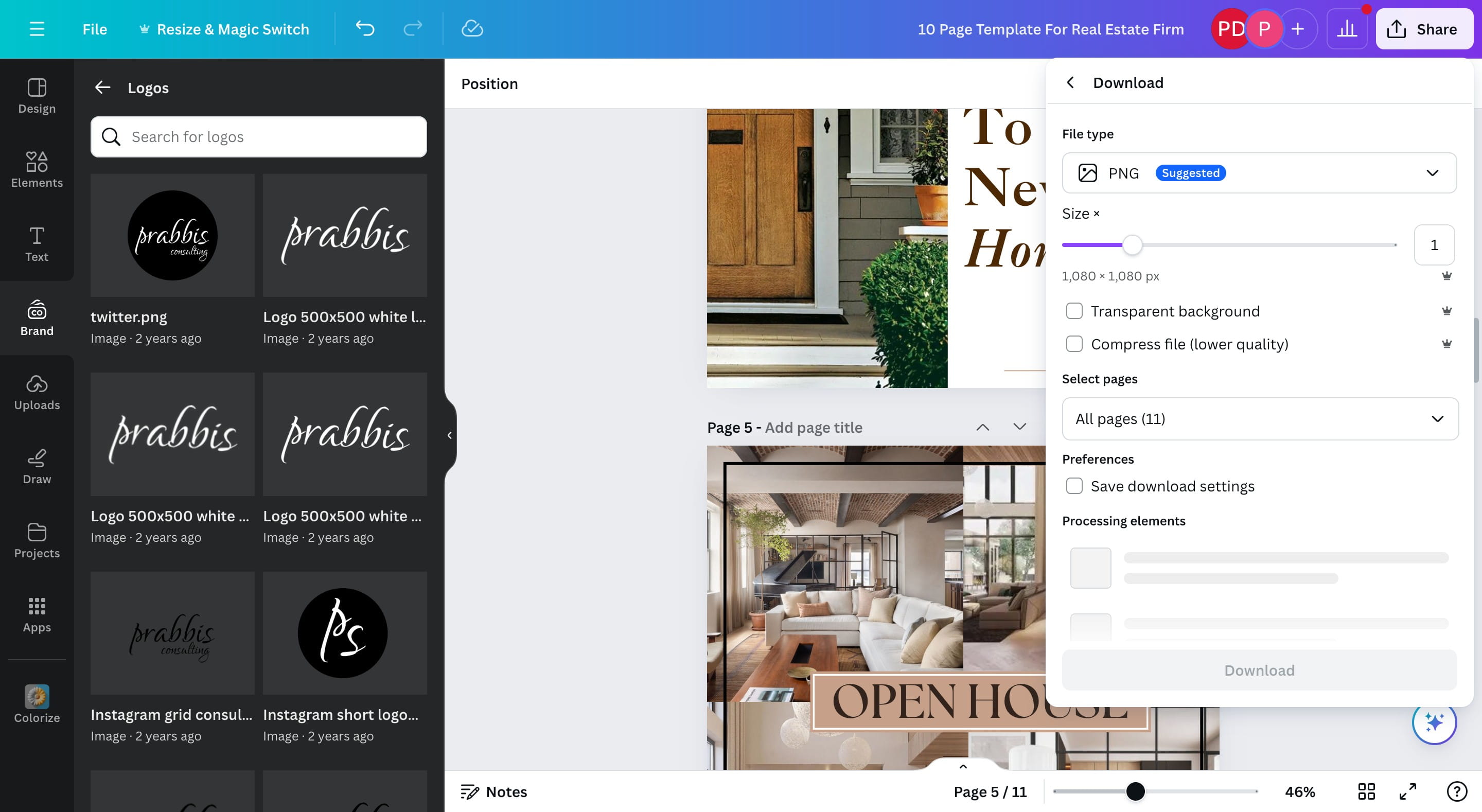This screenshot has width=1482, height=812.
Task: Open the Projects panel
Action: coord(37,540)
